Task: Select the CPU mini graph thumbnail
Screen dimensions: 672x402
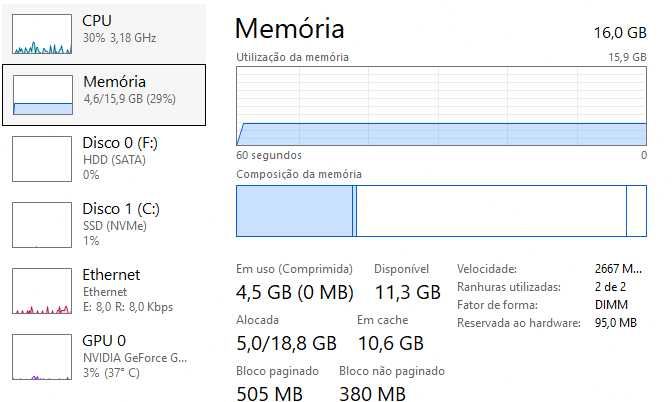Action: pyautogui.click(x=42, y=34)
